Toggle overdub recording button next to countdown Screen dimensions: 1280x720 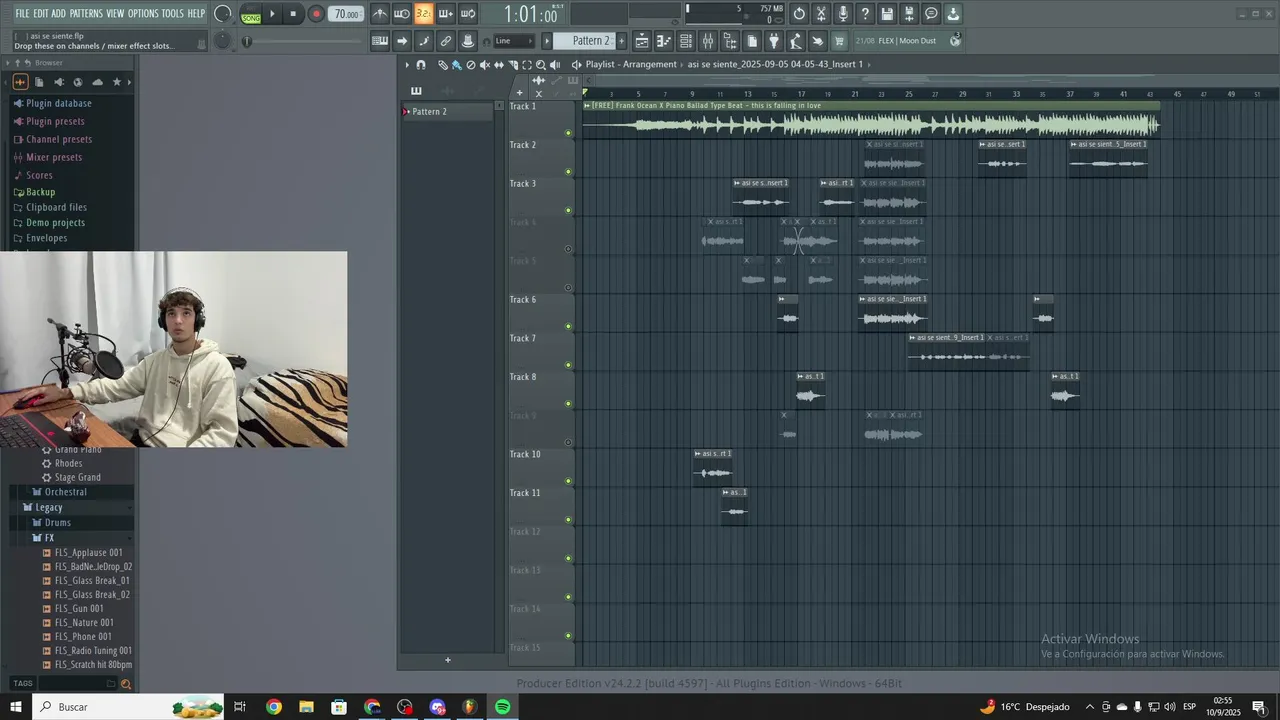point(446,14)
